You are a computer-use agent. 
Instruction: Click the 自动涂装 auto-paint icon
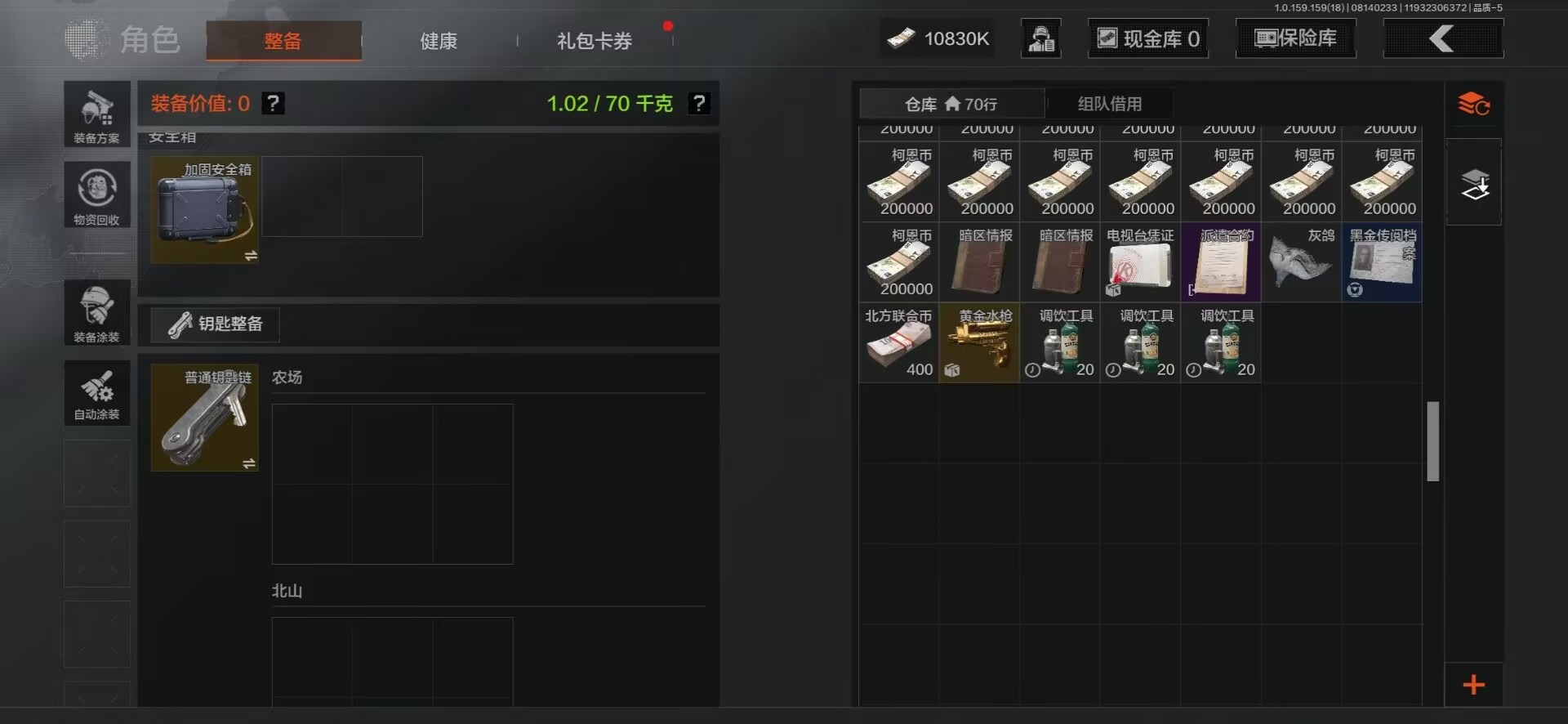[x=97, y=393]
